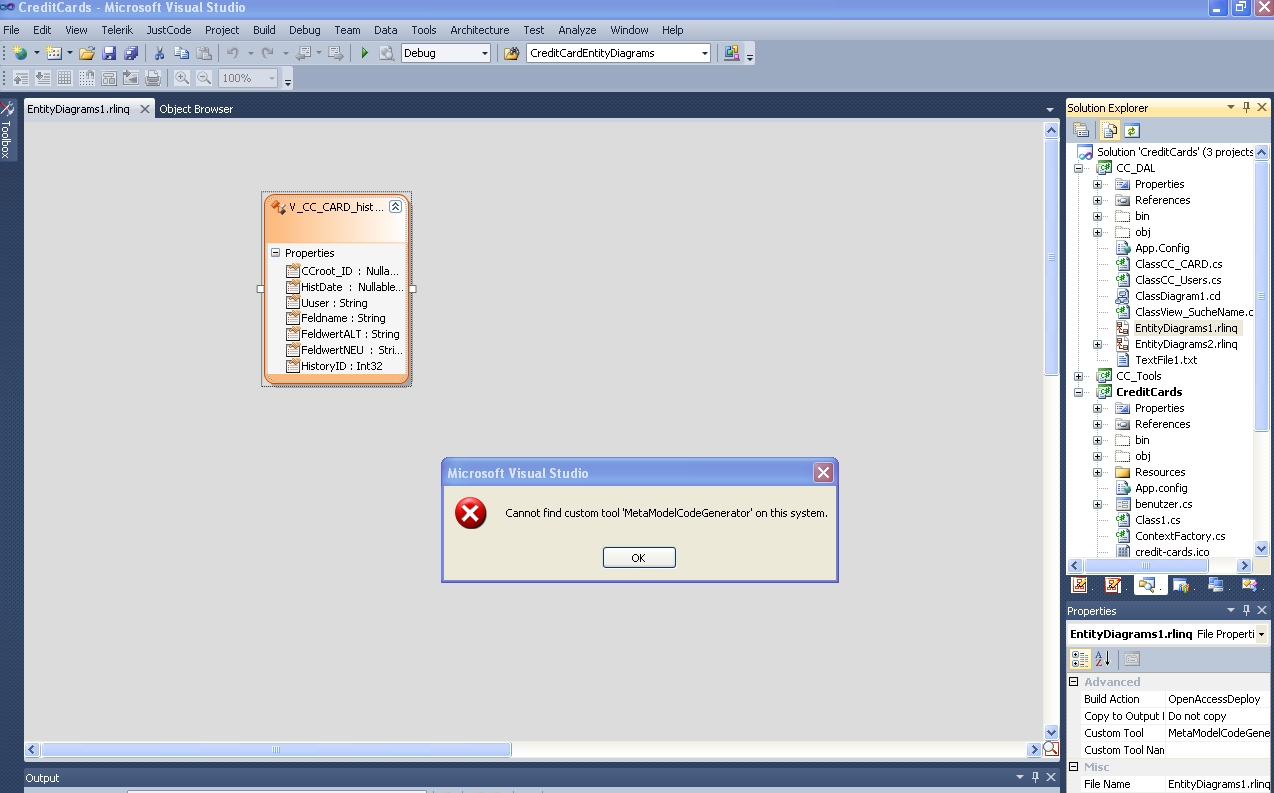This screenshot has width=1274, height=793.
Task: Click the Save All toolbar icon
Action: coord(130,53)
